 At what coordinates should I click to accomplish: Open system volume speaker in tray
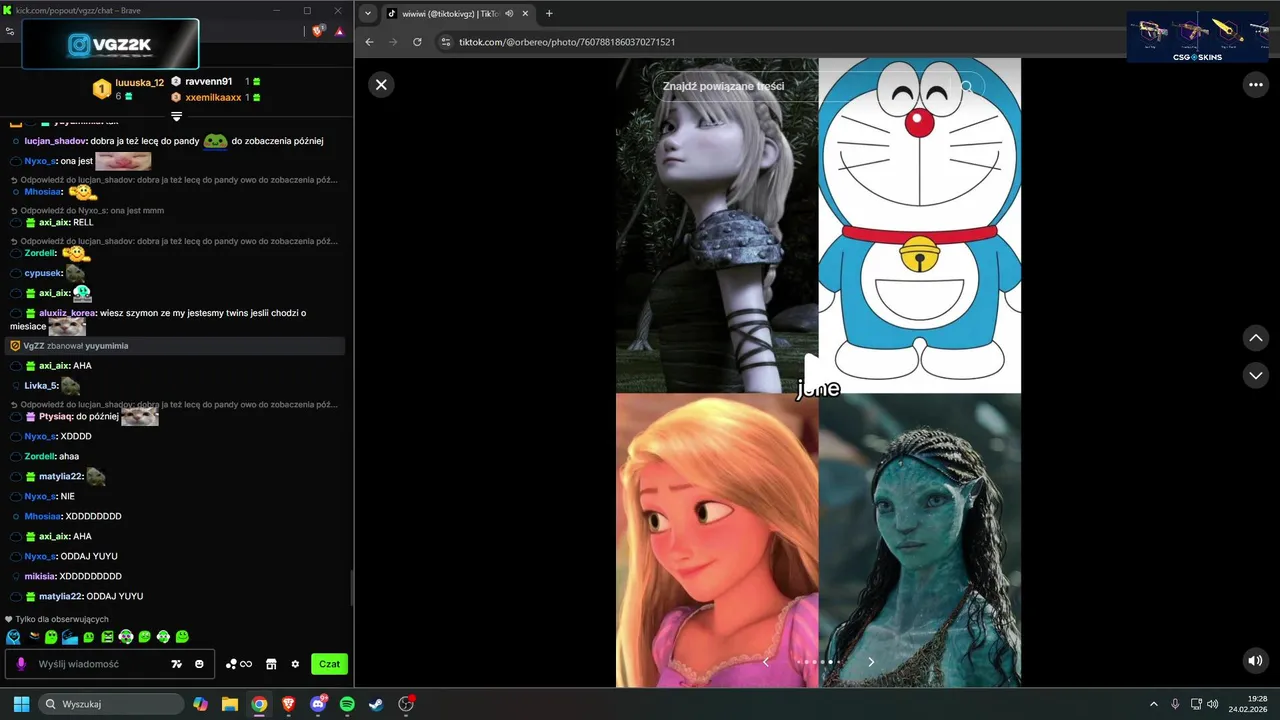pos(1213,704)
